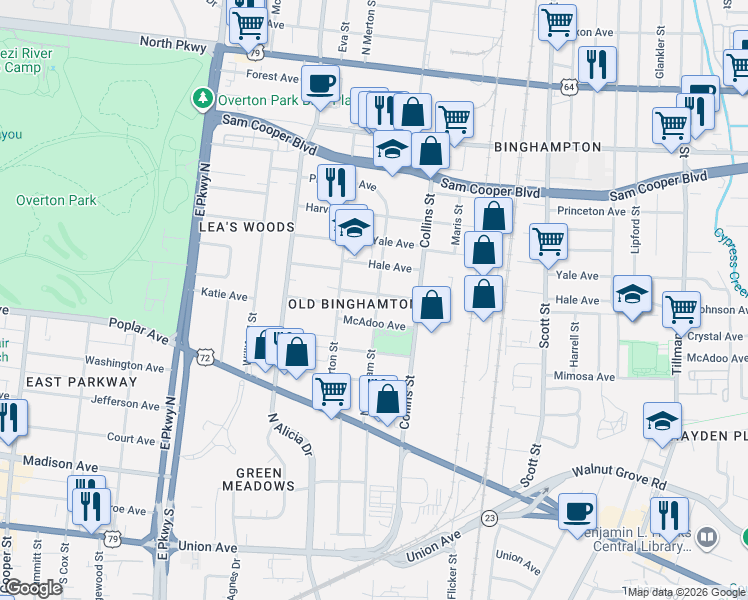Click the GREEN MEADOWS neighborhood label

coord(259,479)
